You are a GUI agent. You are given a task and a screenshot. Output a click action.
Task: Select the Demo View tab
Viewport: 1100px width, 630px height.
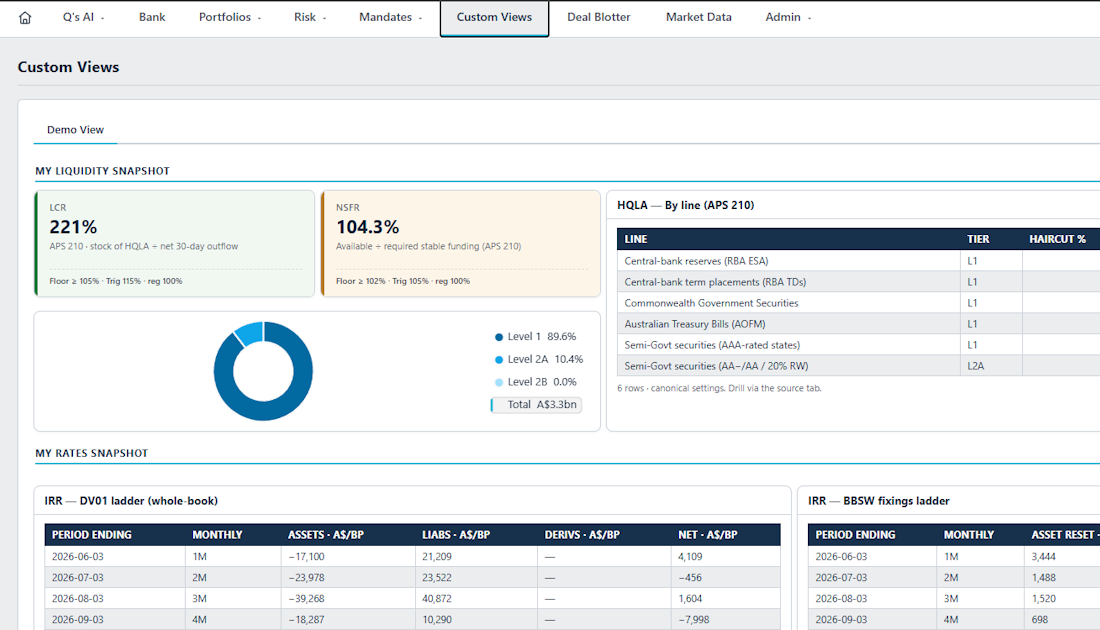click(75, 130)
